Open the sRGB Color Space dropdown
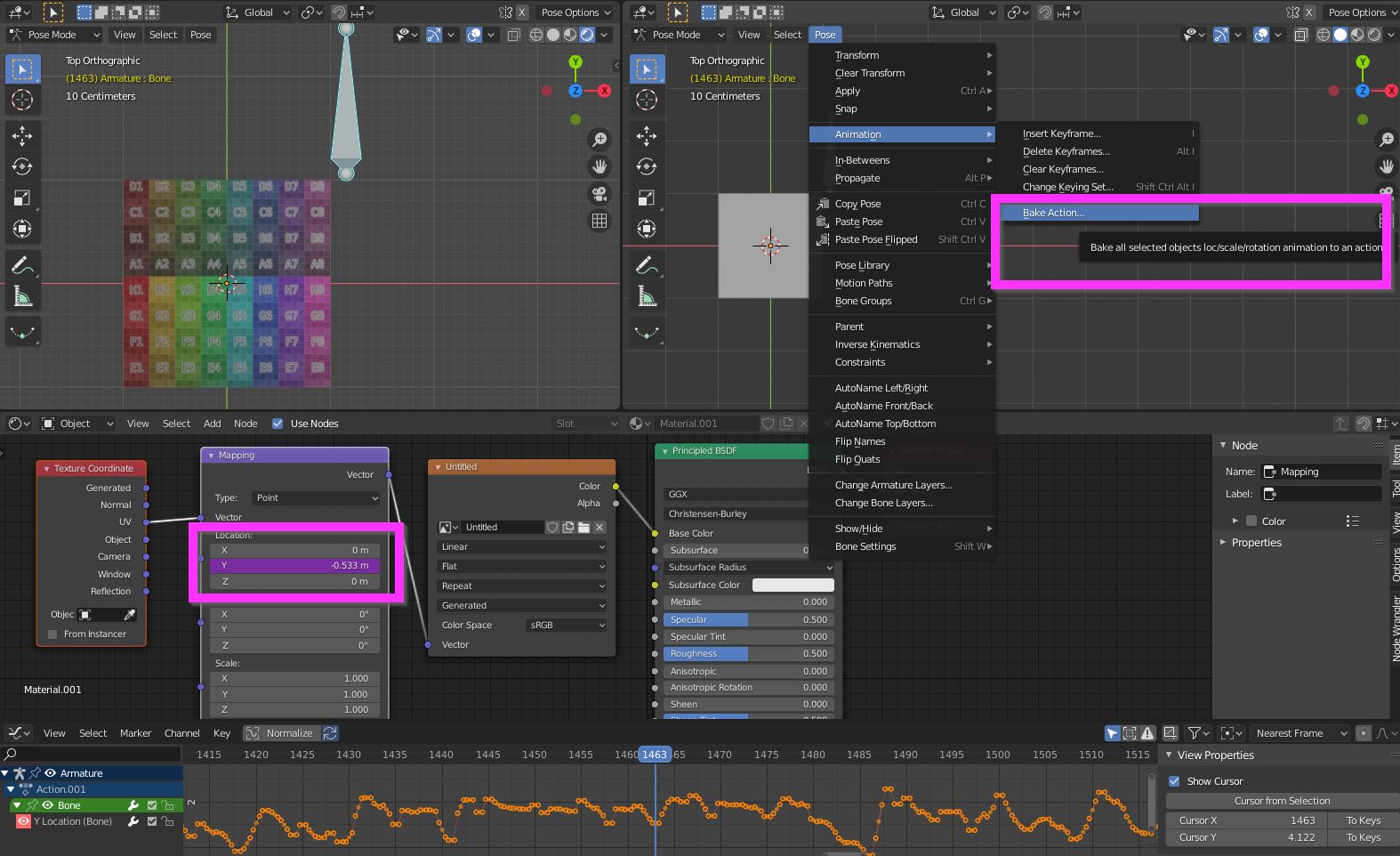The image size is (1400, 856). [567, 626]
